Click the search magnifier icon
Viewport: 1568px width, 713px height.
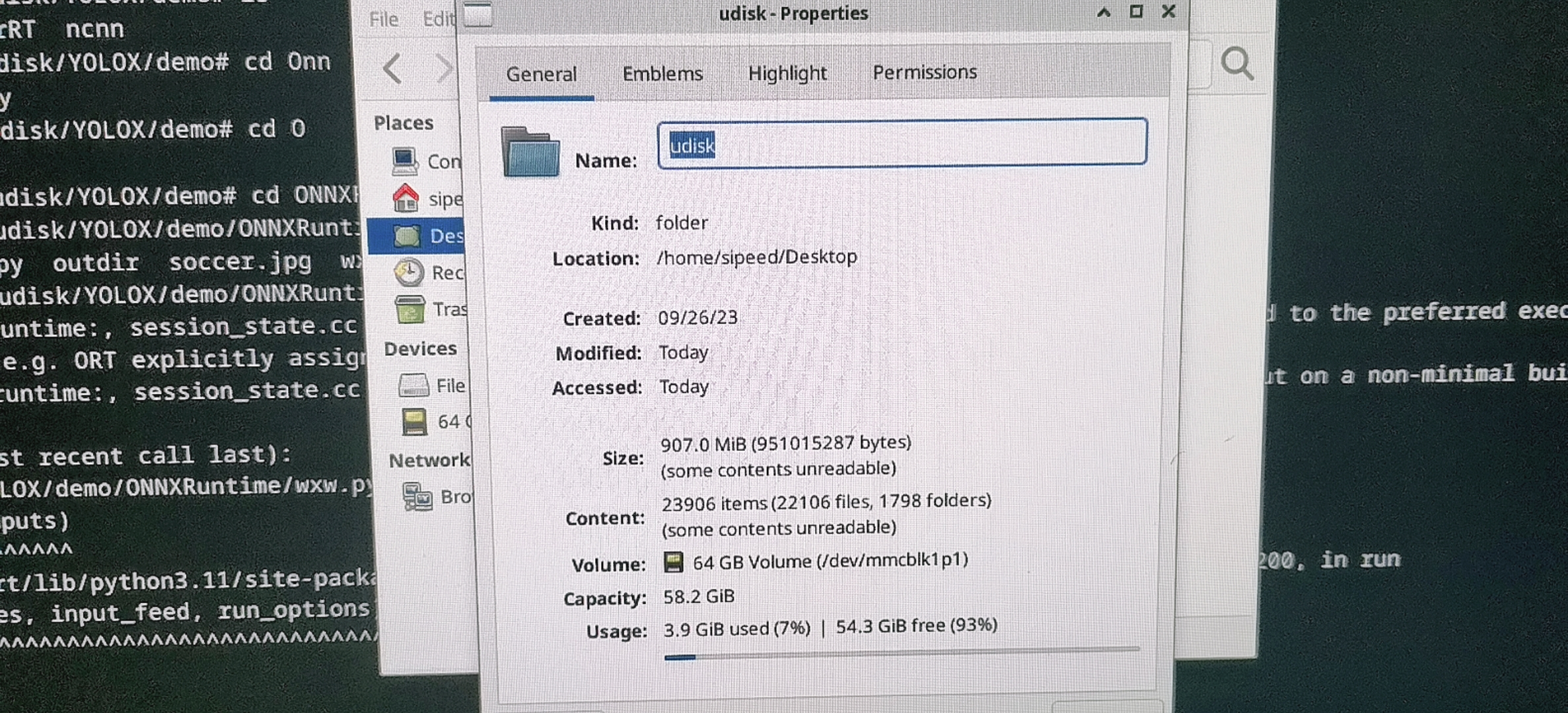pyautogui.click(x=1236, y=64)
